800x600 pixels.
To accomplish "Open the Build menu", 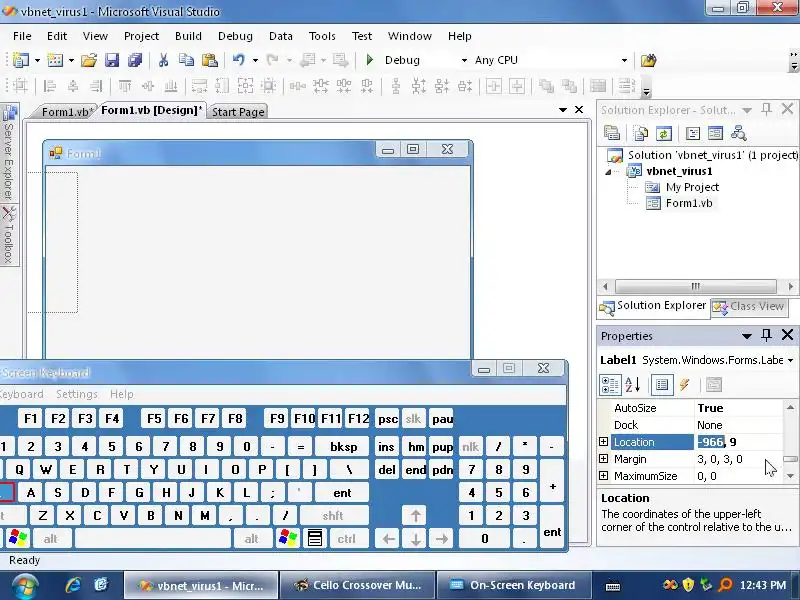I will 188,36.
